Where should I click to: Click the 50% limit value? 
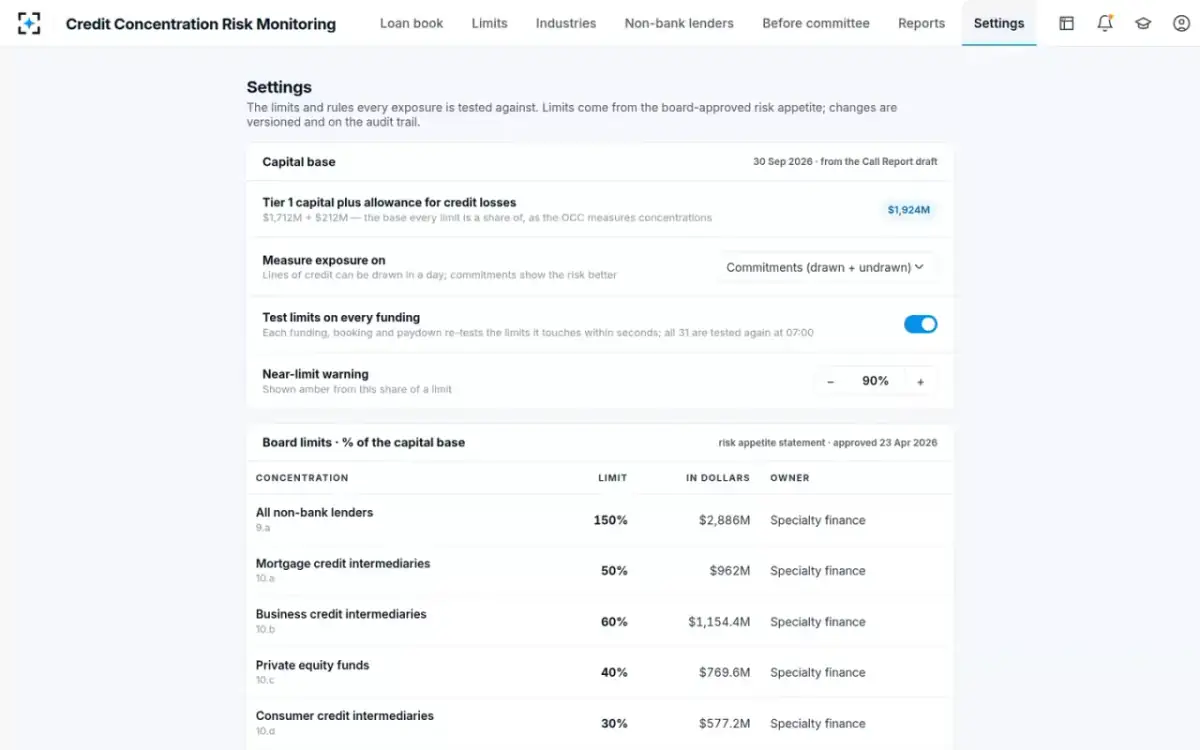[x=614, y=571]
